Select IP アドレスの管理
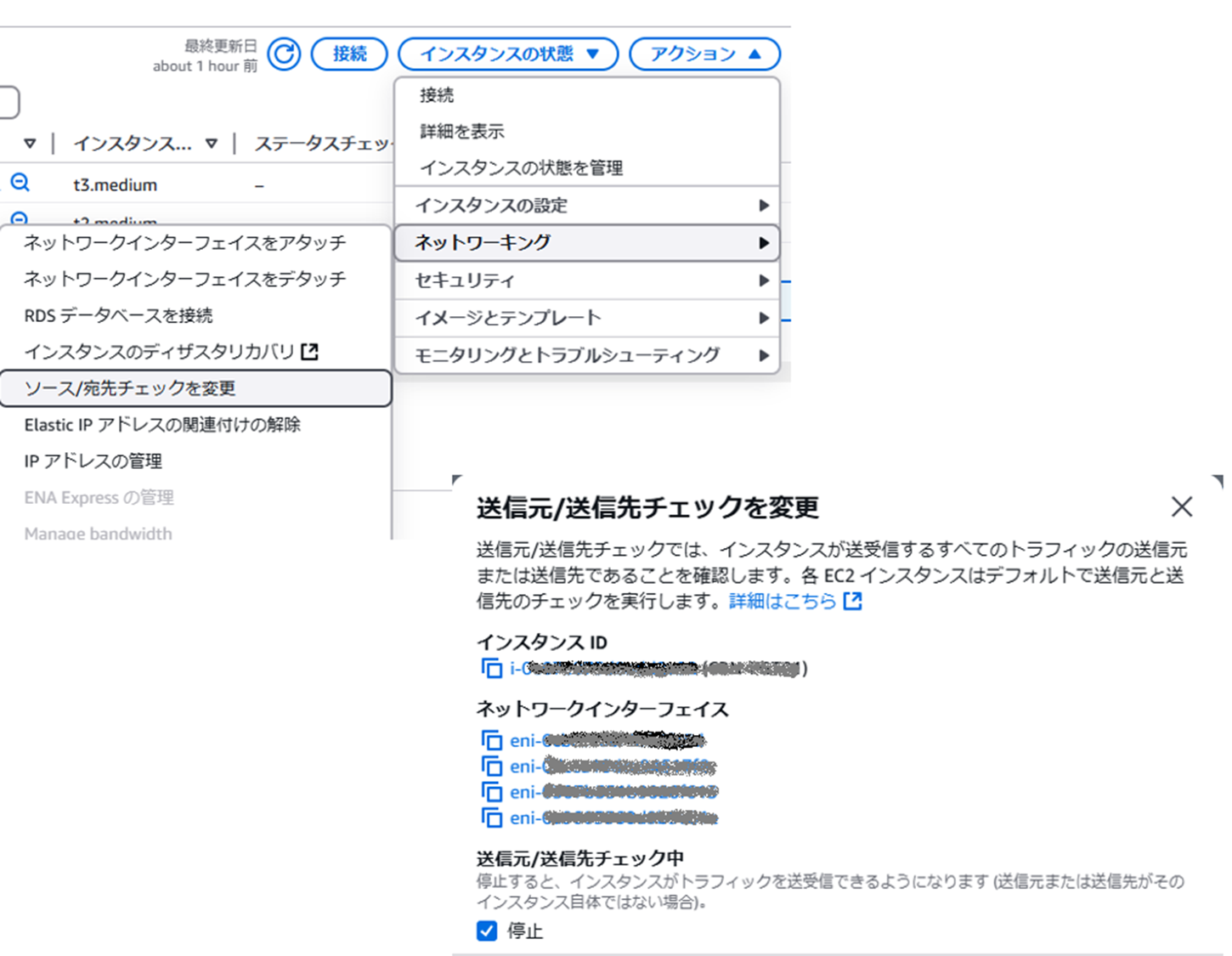Viewport: 1232px width, 956px height. pos(195,461)
